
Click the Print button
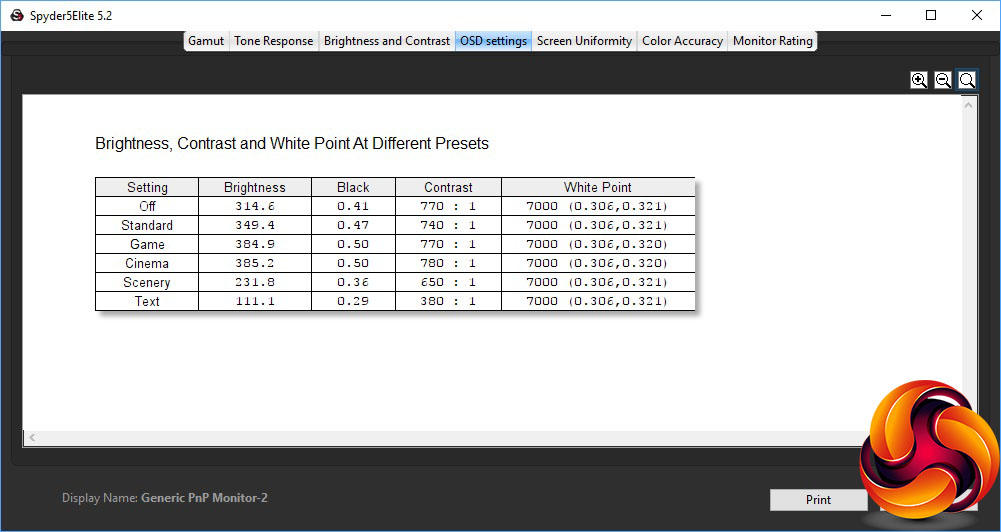point(818,500)
